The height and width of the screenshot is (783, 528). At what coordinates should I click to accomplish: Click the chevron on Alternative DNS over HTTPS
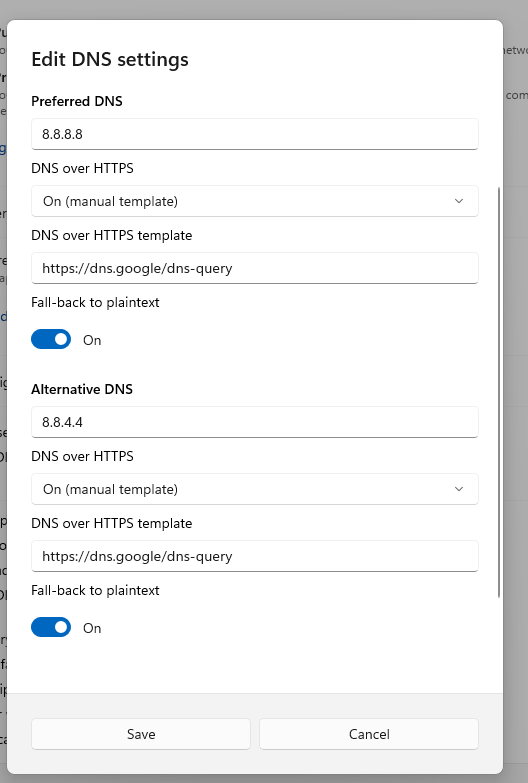coord(459,489)
